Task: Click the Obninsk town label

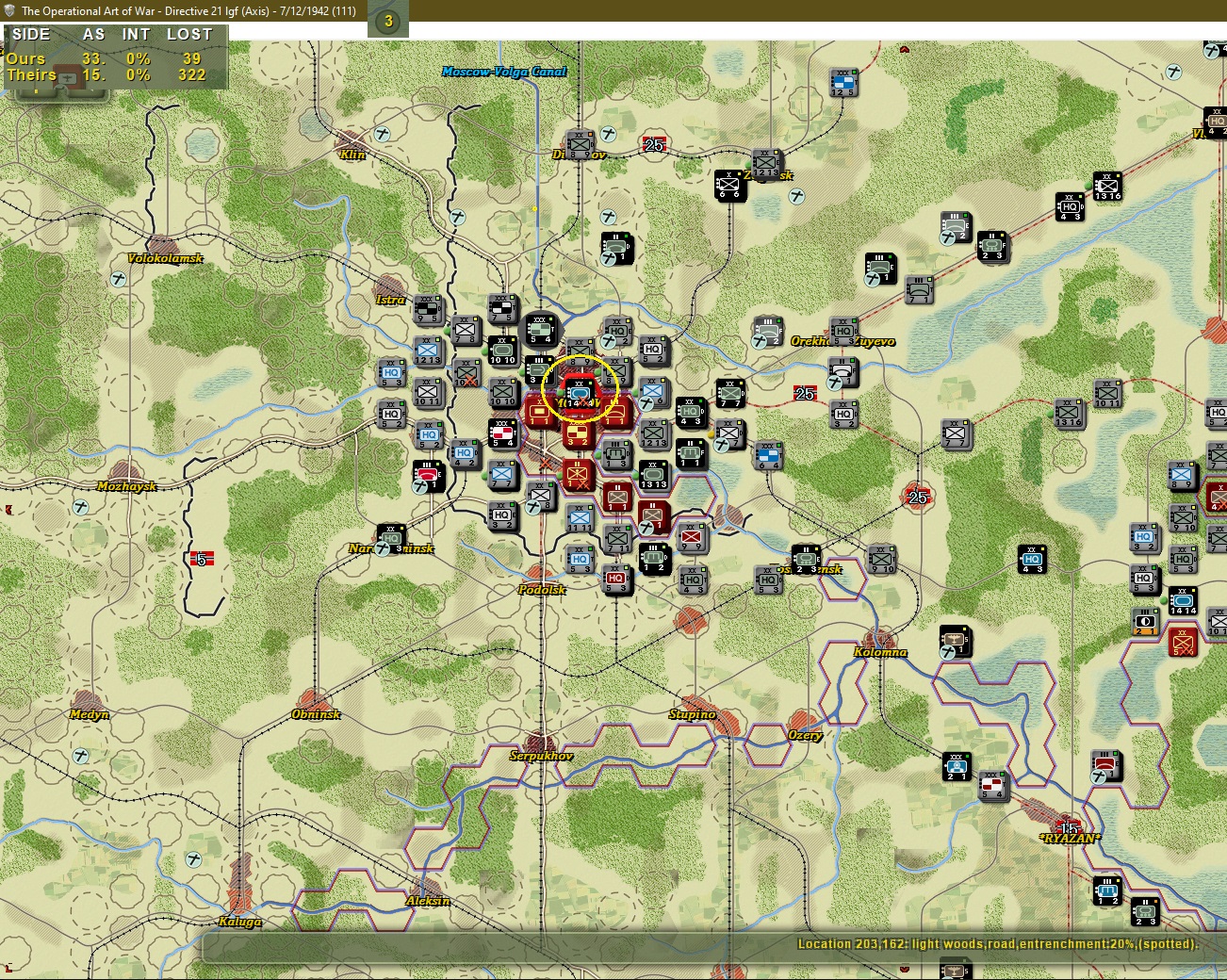Action: click(316, 714)
